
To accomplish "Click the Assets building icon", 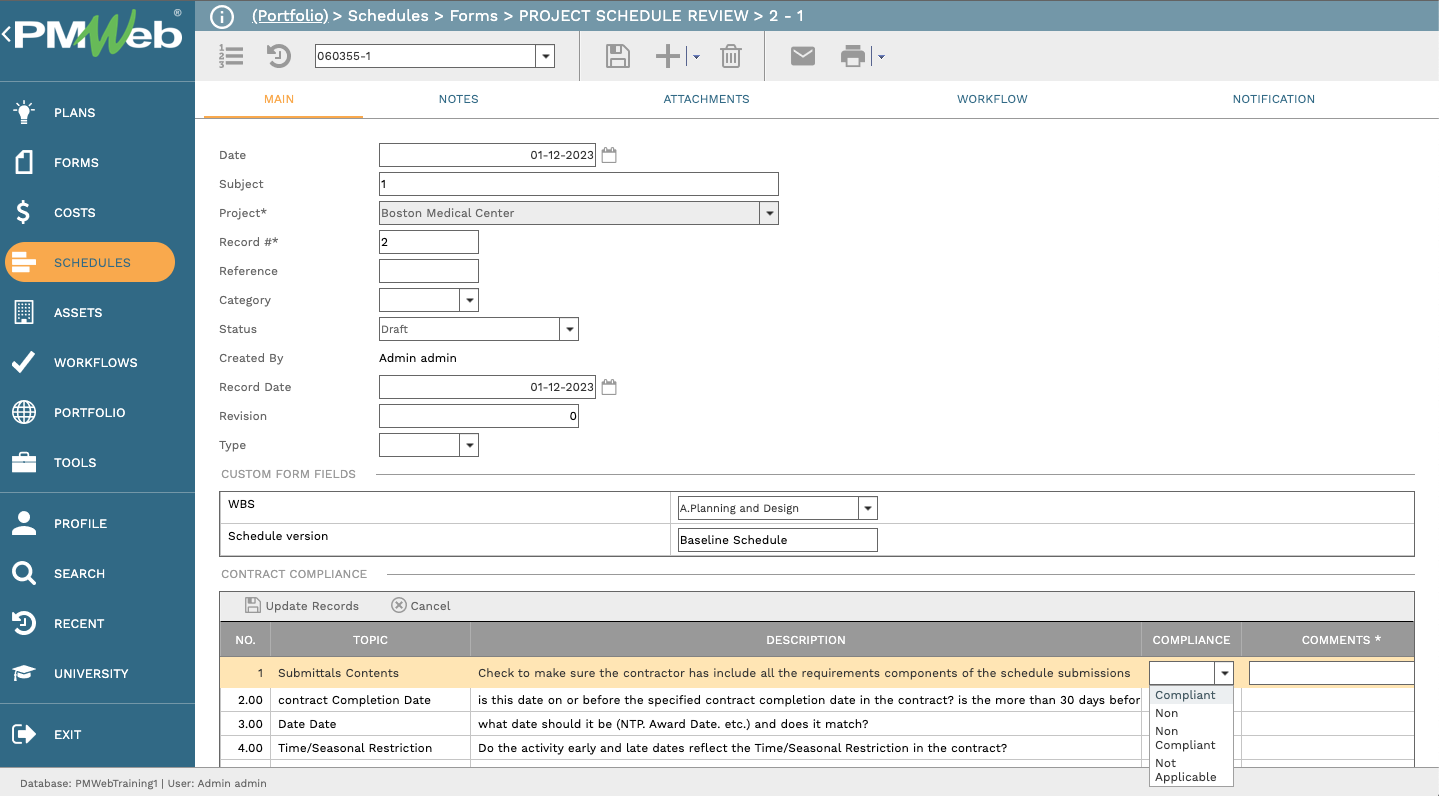I will (x=24, y=312).
